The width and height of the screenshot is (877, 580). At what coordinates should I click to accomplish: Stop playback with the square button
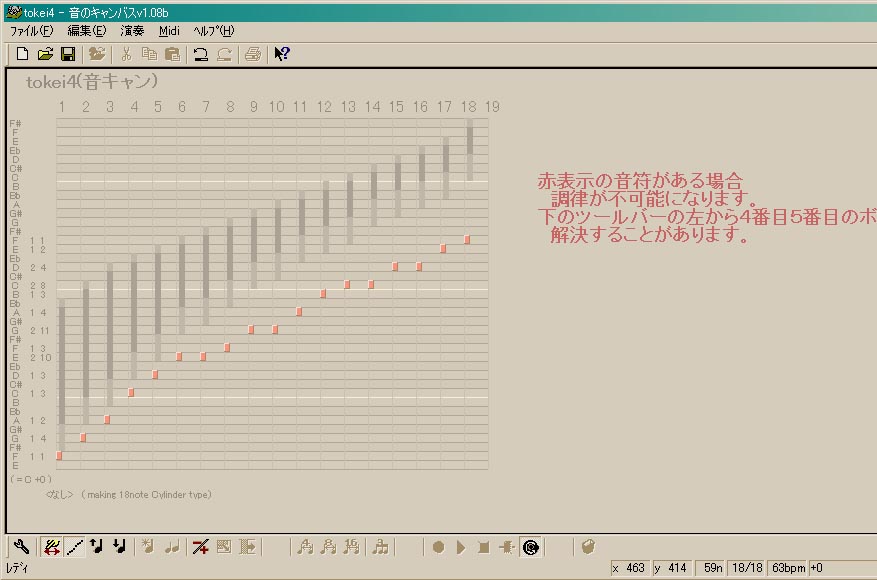click(x=484, y=546)
